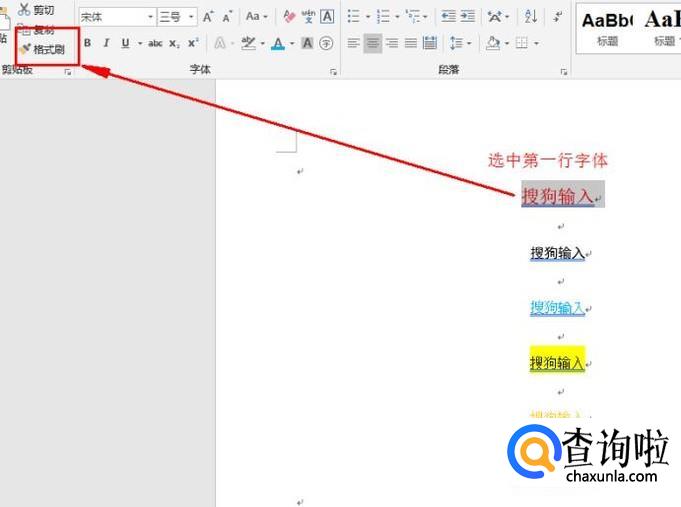Viewport: 681px width, 507px height.
Task: Select first 标题 style AaBb thumbnail
Action: click(607, 29)
